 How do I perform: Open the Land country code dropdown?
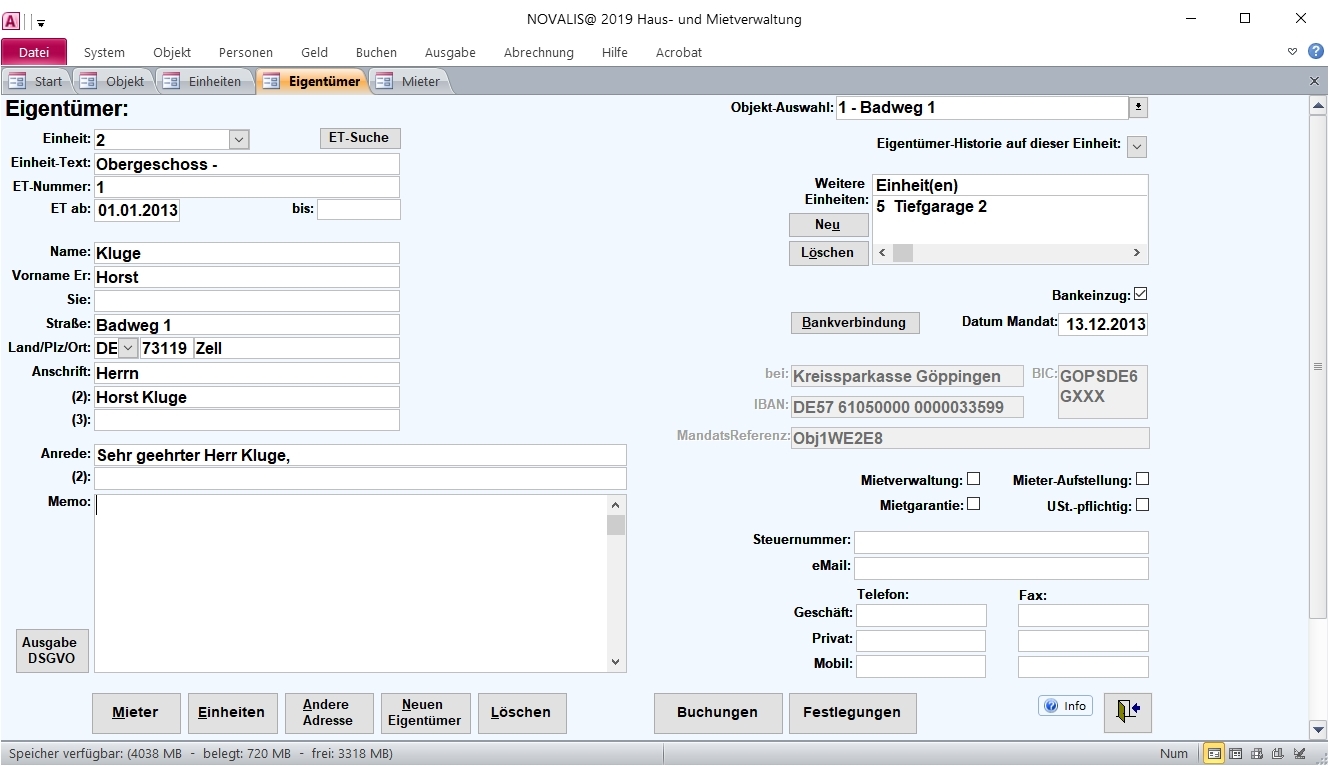[x=129, y=348]
